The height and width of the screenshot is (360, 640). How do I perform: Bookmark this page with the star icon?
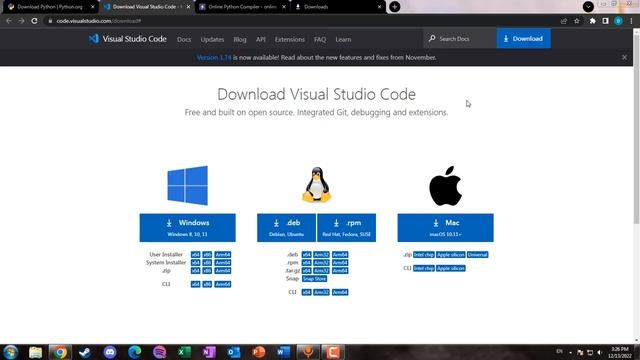coord(577,21)
